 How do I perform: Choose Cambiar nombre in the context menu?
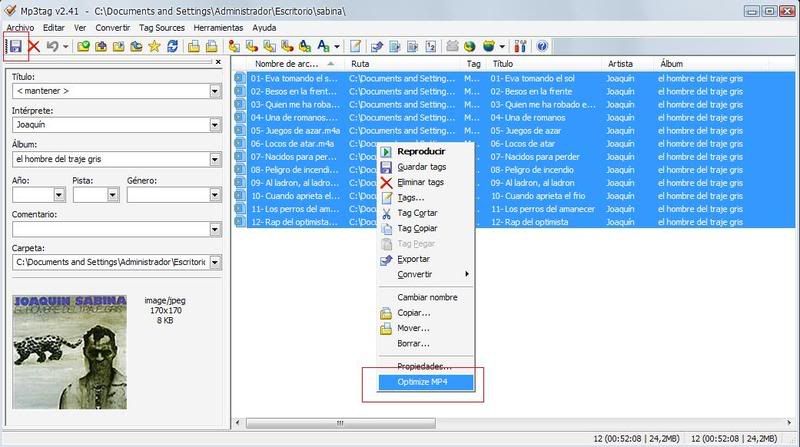[426, 297]
